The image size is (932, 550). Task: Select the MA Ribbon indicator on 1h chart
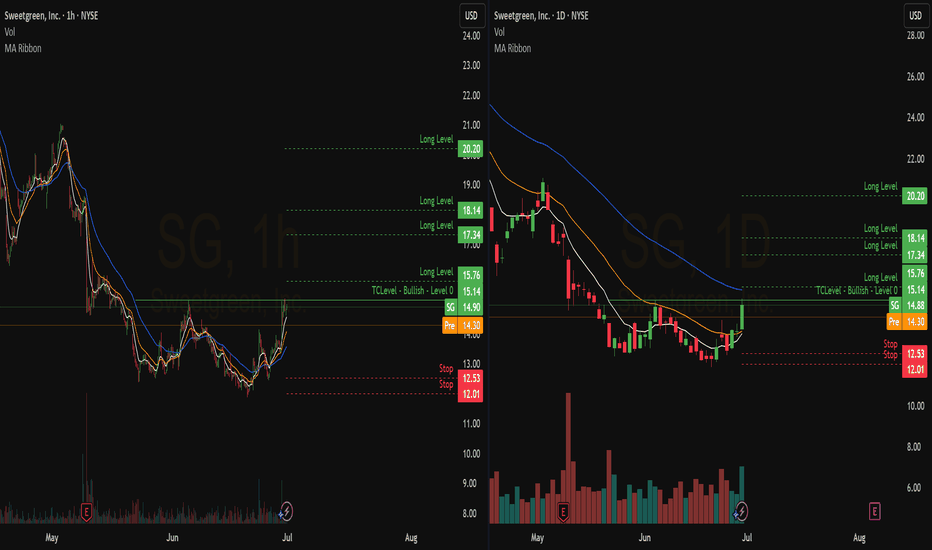tap(23, 48)
